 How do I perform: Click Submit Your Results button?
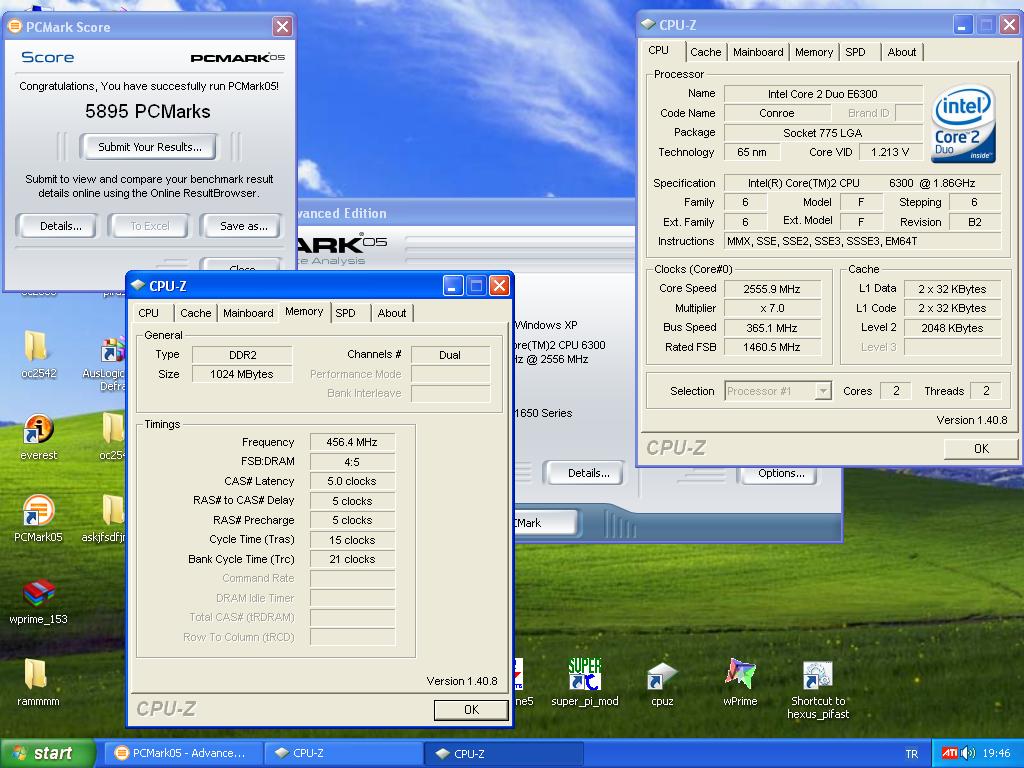[x=150, y=147]
